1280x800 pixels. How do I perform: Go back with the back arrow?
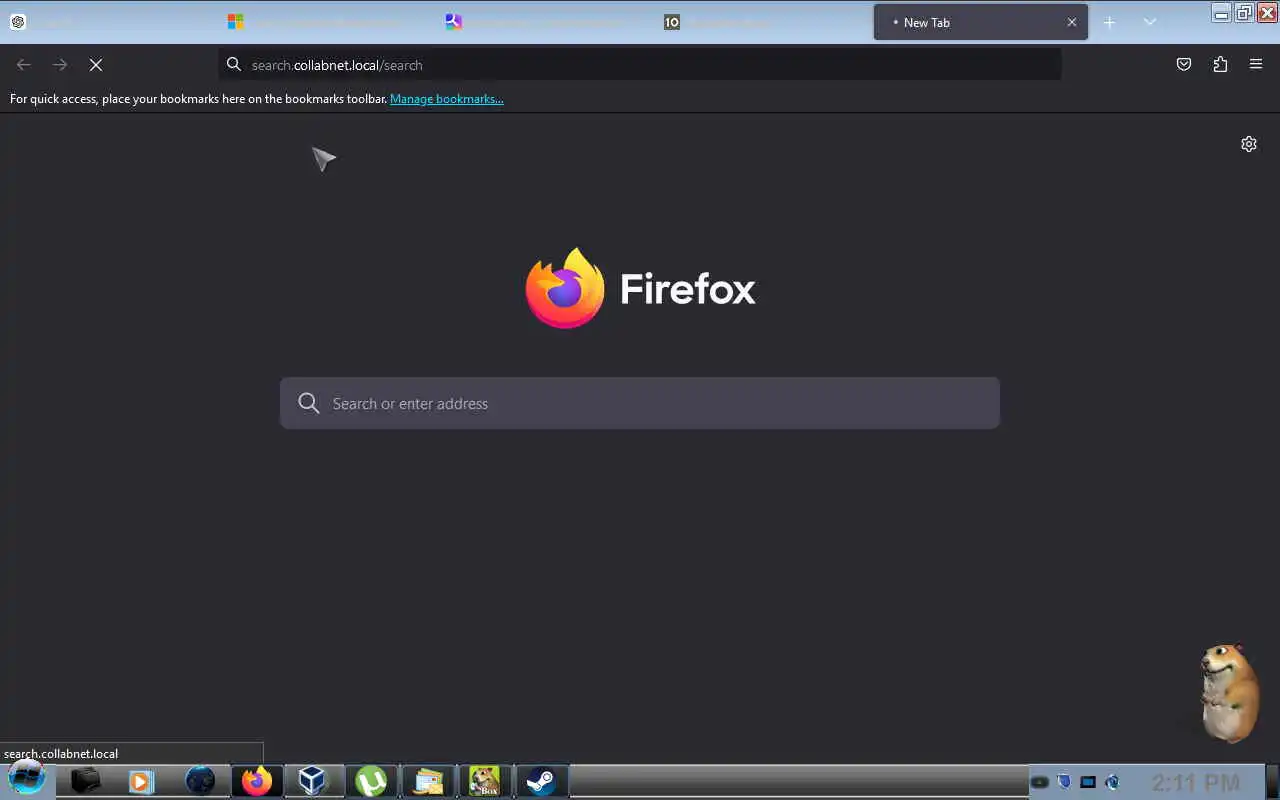[24, 64]
